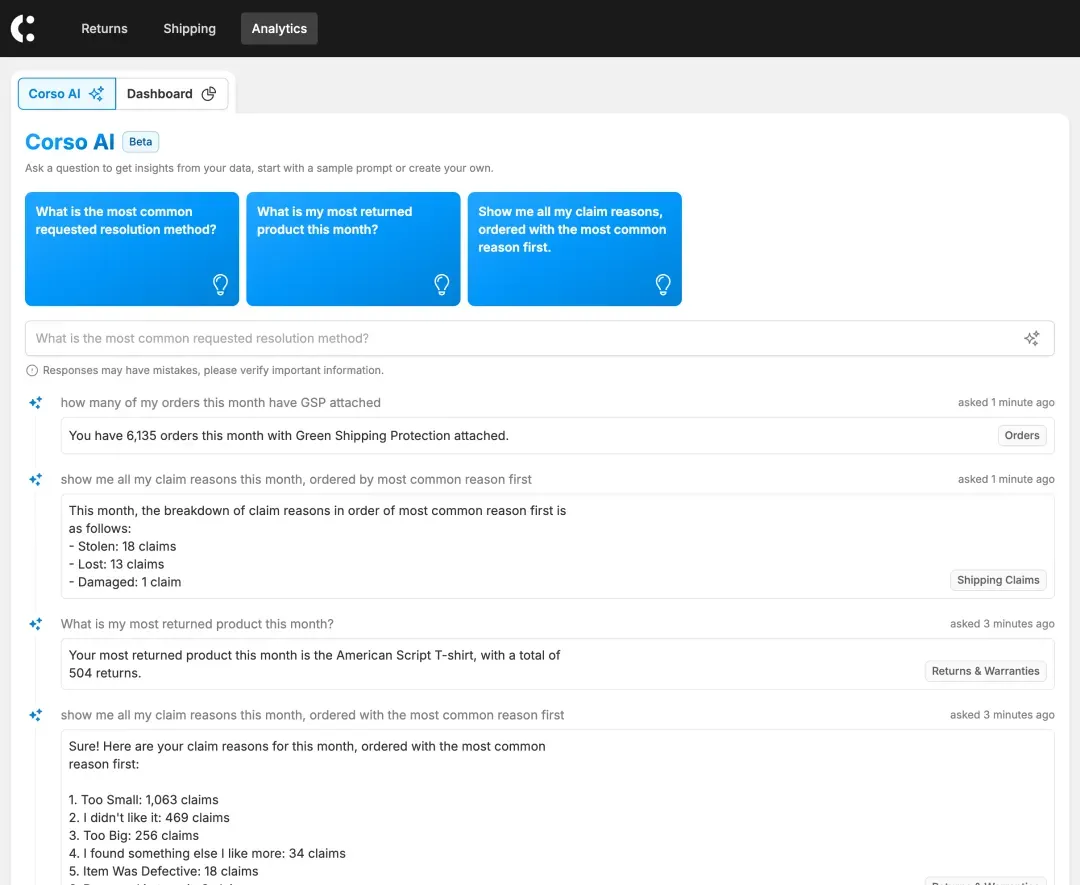1080x885 pixels.
Task: Focus the question prompt input field
Action: coord(520,339)
